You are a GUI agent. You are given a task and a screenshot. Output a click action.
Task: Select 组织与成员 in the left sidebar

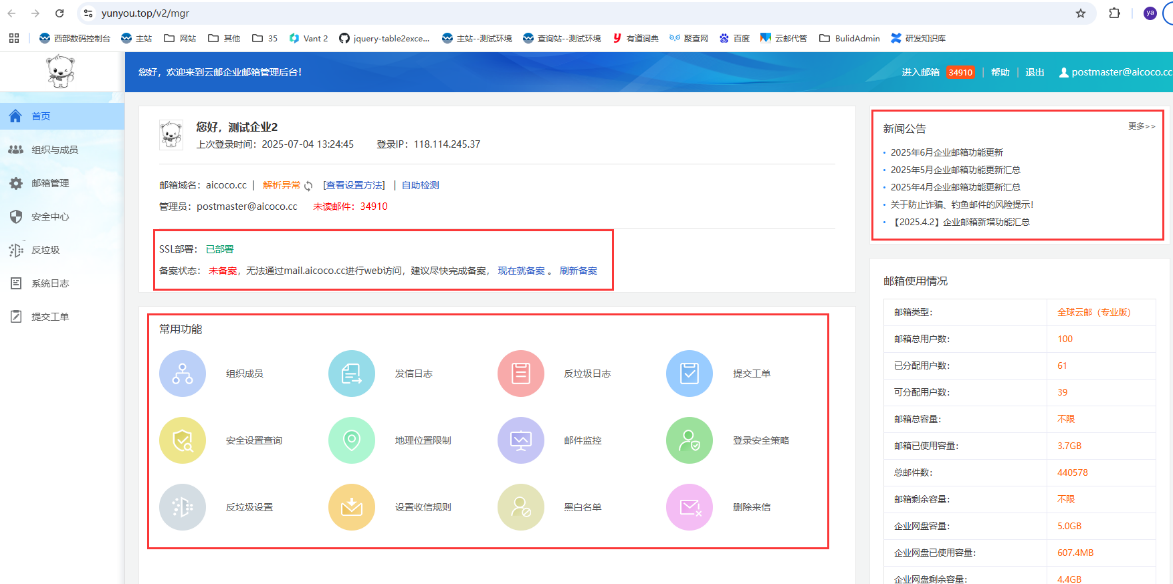tap(54, 150)
